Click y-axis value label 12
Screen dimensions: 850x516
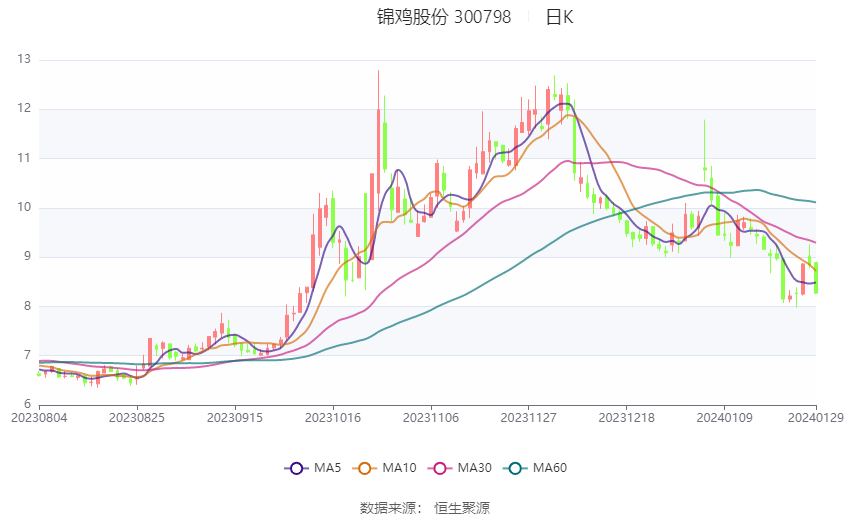[x=24, y=108]
